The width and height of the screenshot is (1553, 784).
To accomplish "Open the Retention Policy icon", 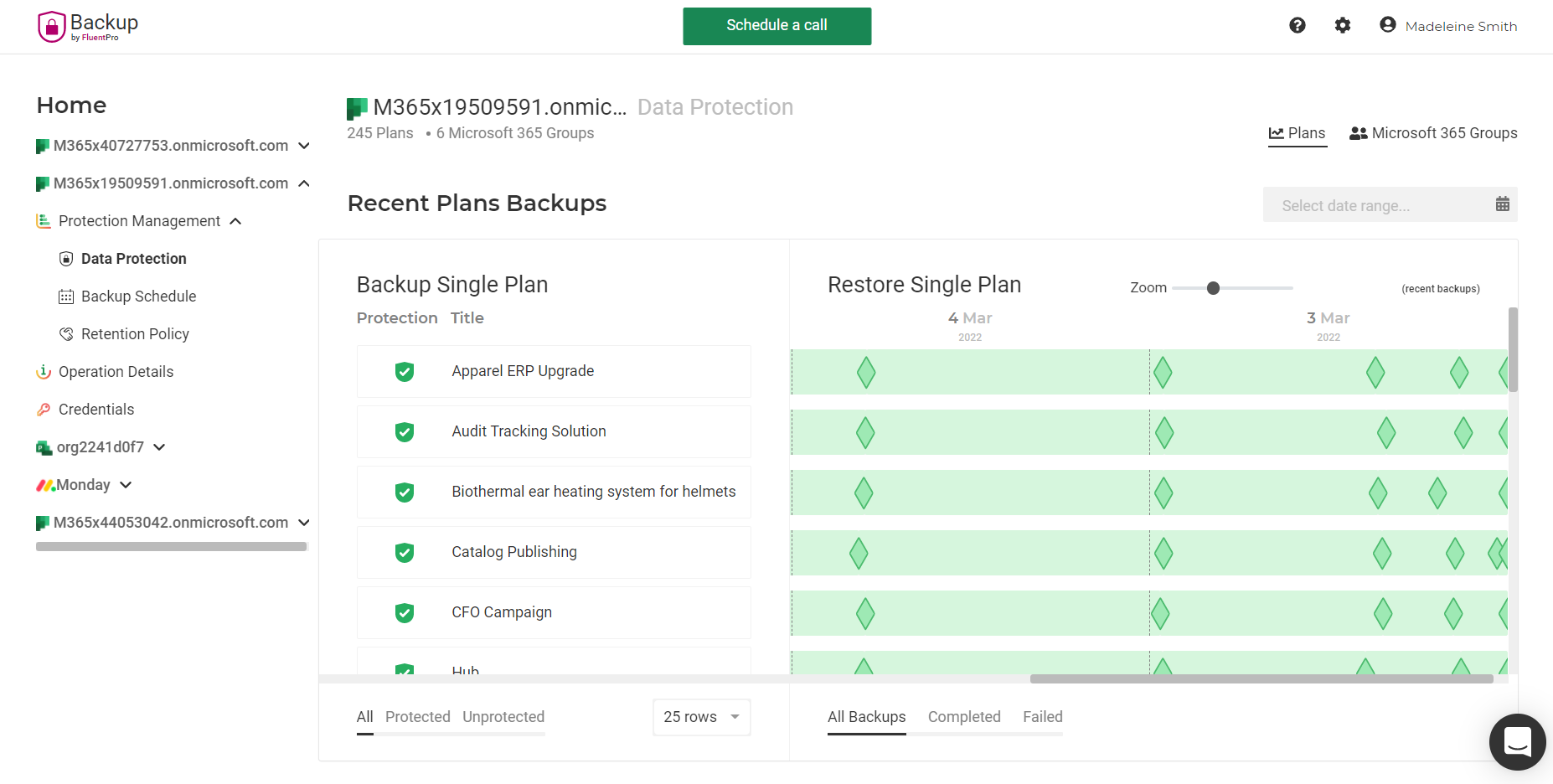I will pyautogui.click(x=66, y=333).
